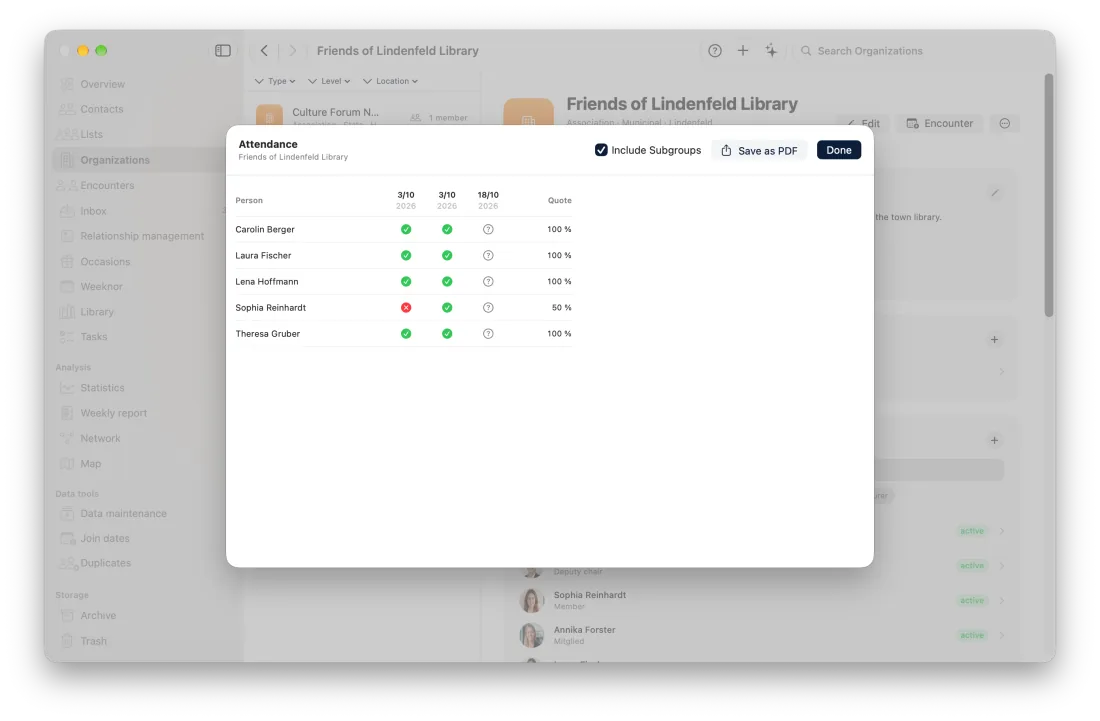Uncheck the Include Subgroups checkbox
Viewport: 1100px width, 721px height.
[601, 150]
